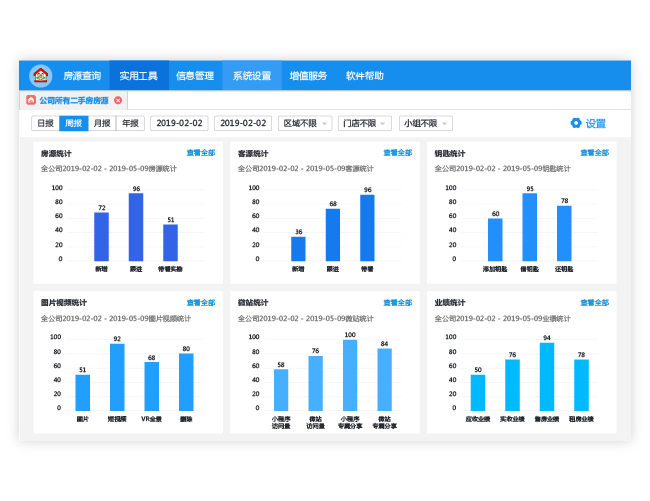Click the 短视频 bar in 图片视频统计 chart
The width and height of the screenshot is (650, 501).
[117, 377]
